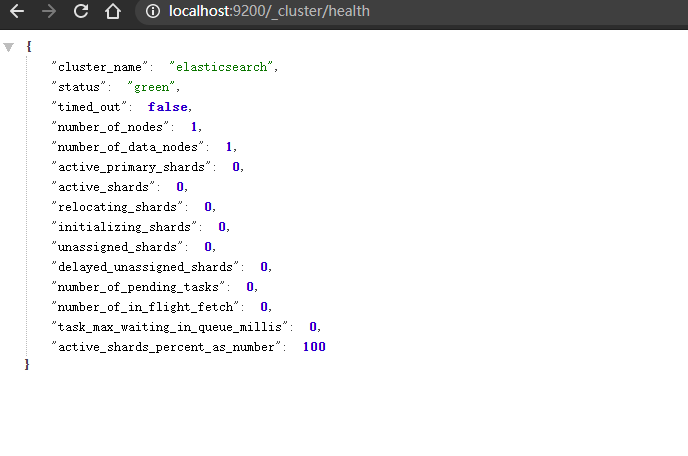Select the value 1 of number_of_data_nodes
The image size is (688, 456).
point(229,147)
